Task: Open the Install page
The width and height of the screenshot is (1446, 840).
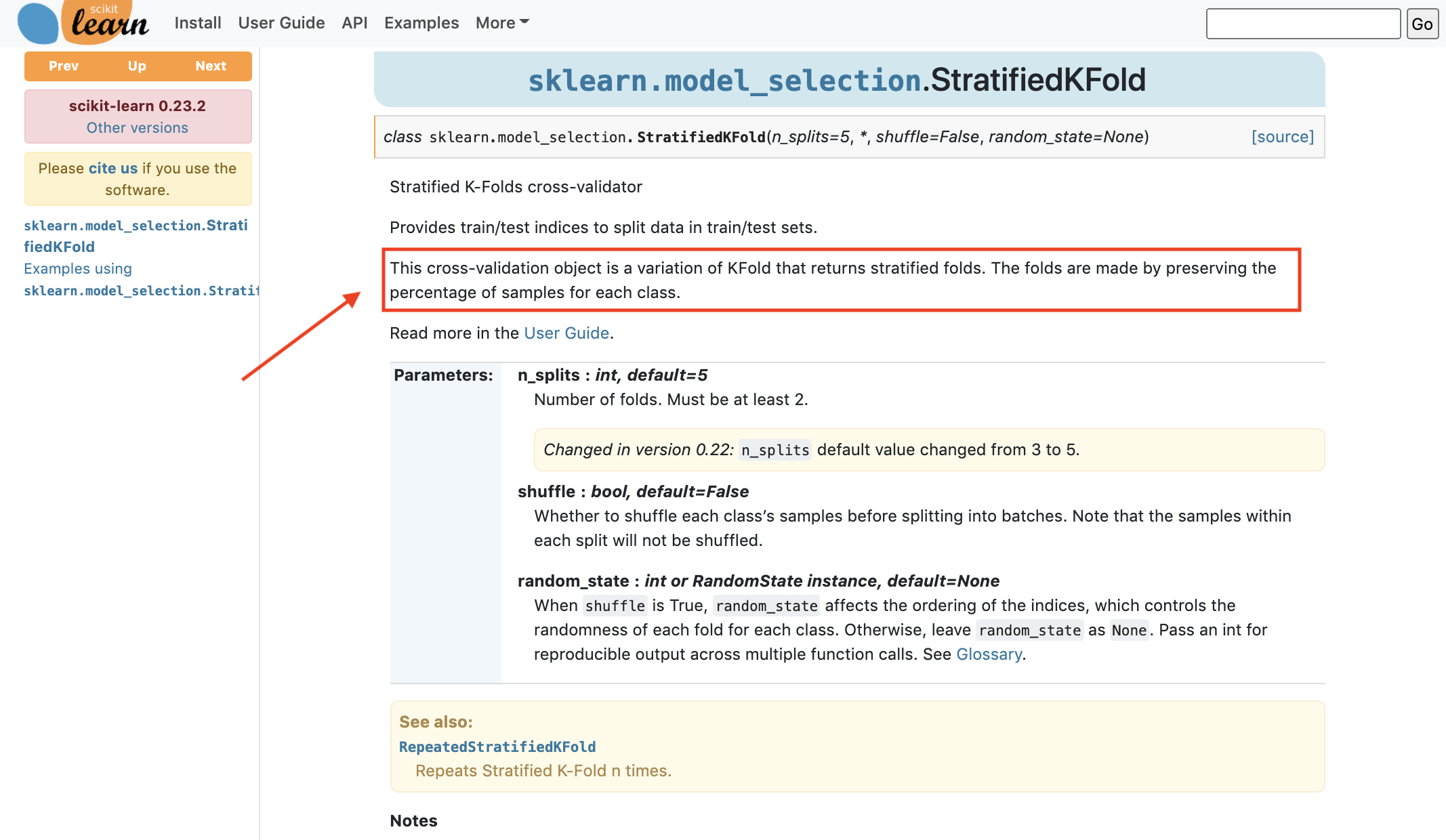Action: coord(197,23)
